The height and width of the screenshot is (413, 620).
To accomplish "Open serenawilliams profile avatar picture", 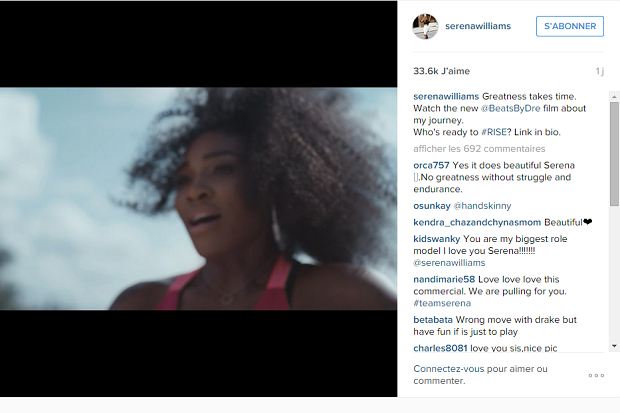I will click(425, 27).
